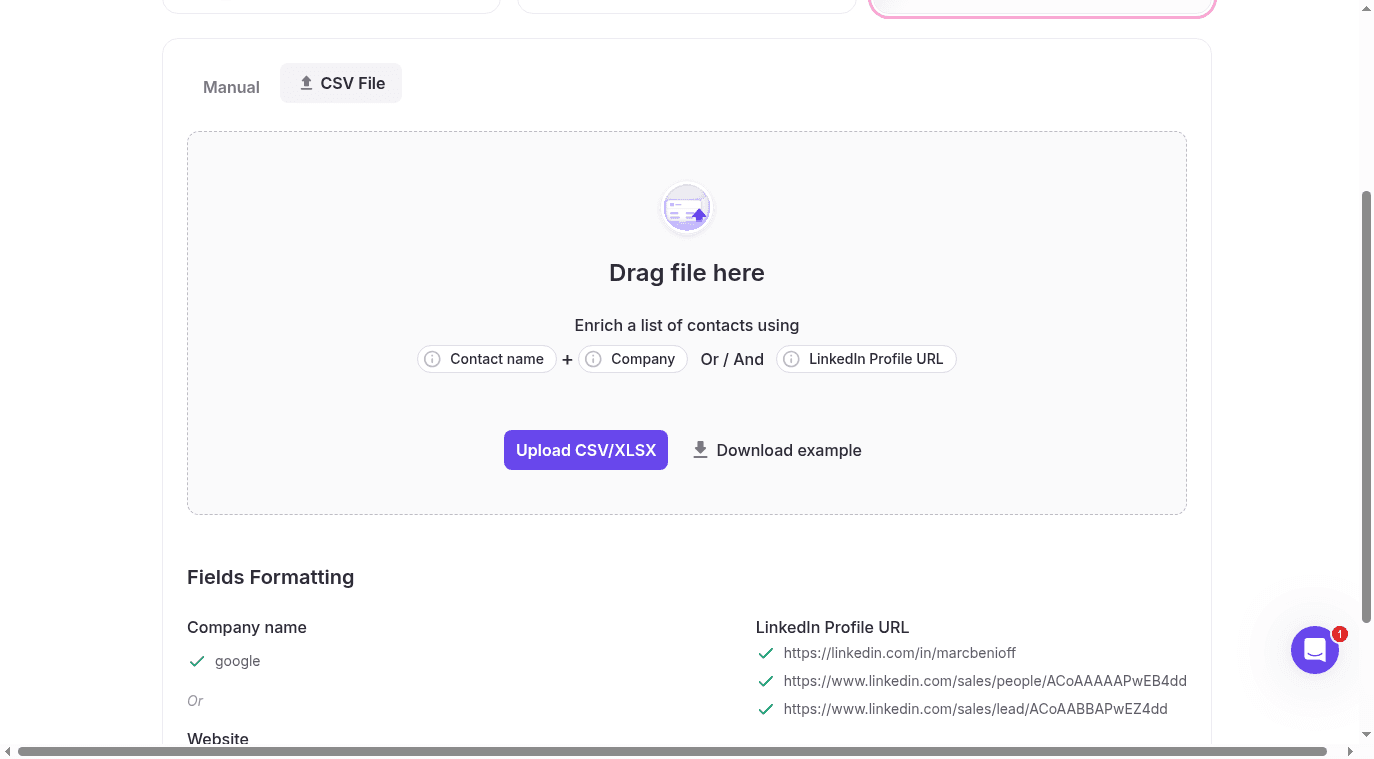This screenshot has width=1374, height=759.
Task: Click the Fields Formatting heading
Action: tap(270, 577)
